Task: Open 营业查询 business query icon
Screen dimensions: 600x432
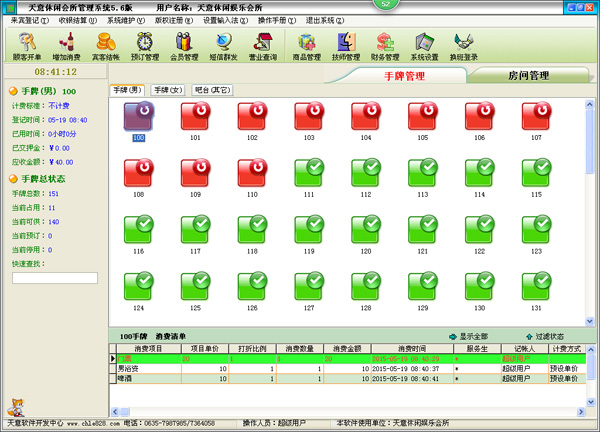Action: pos(263,46)
